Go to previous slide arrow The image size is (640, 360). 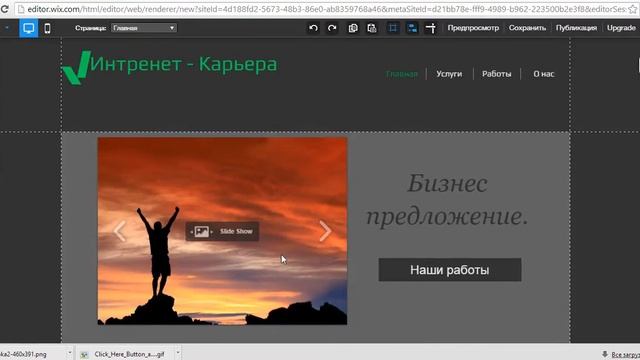[120, 231]
